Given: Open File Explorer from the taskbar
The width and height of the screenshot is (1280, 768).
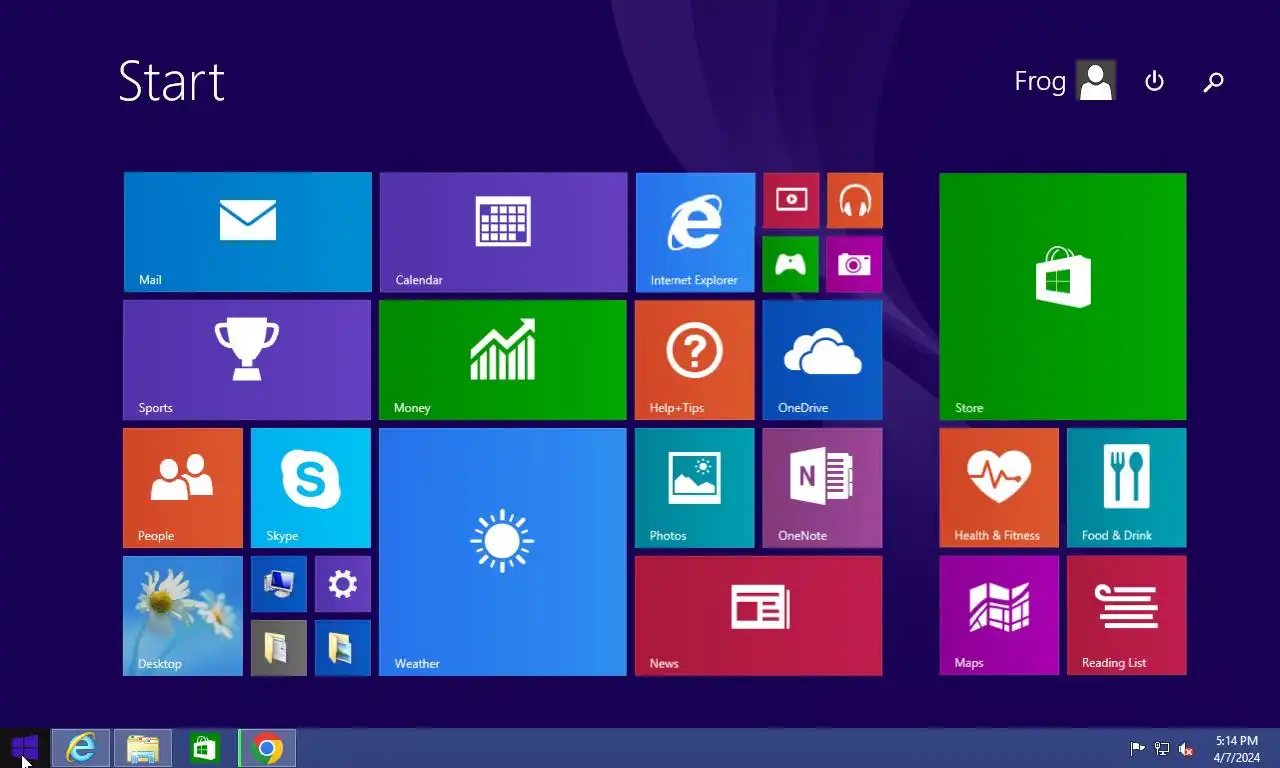Looking at the screenshot, I should coord(143,748).
